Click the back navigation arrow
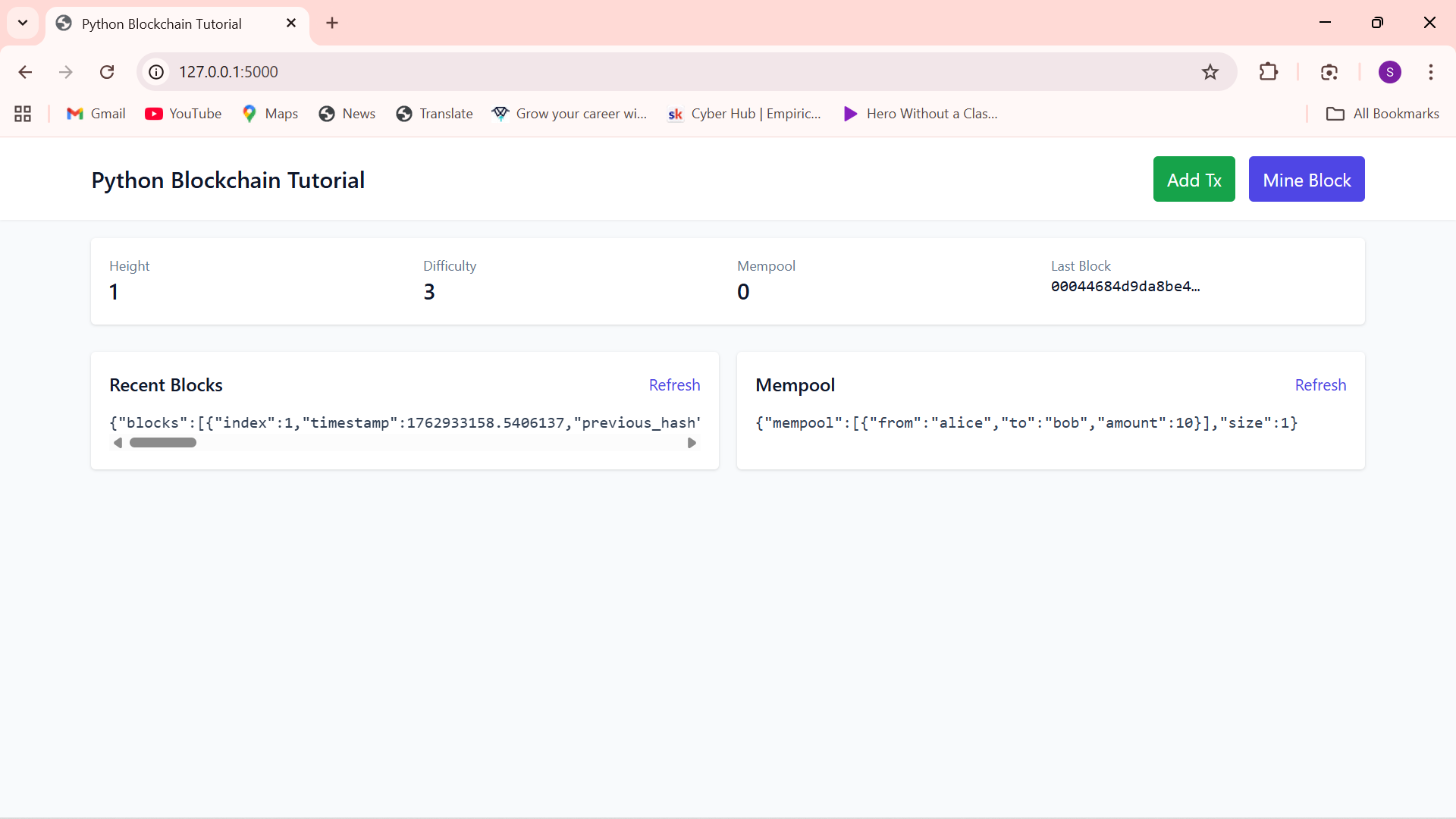This screenshot has height=819, width=1456. (x=25, y=72)
